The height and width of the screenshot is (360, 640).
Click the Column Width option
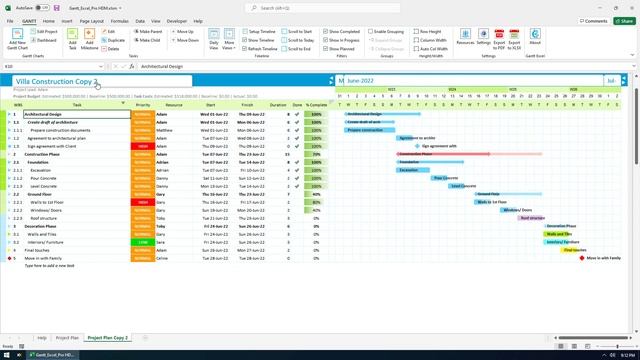430,40
